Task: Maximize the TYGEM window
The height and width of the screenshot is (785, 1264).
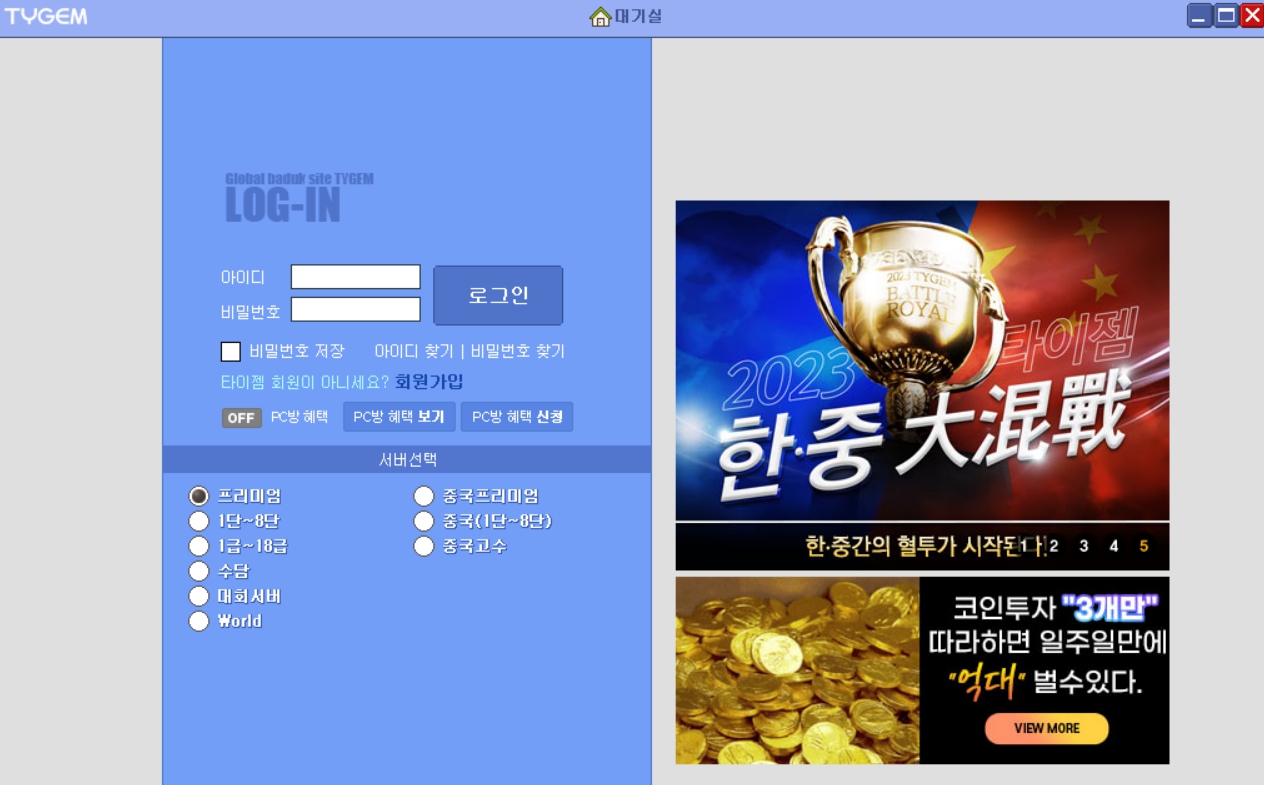Action: [1226, 15]
